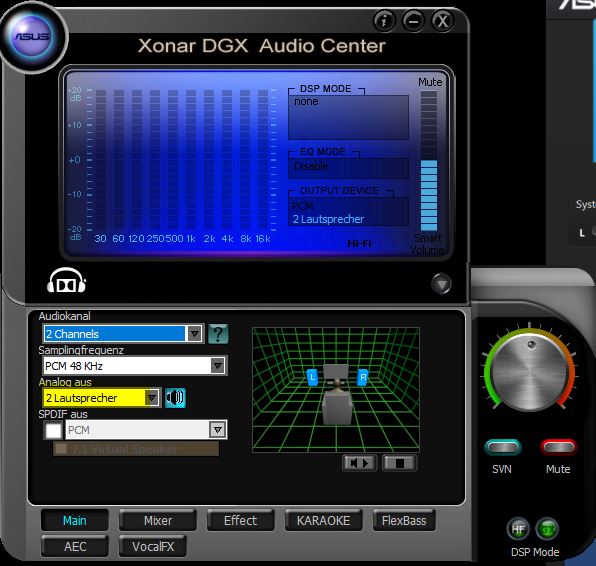Close the Xonar DGX Audio Center

point(442,21)
